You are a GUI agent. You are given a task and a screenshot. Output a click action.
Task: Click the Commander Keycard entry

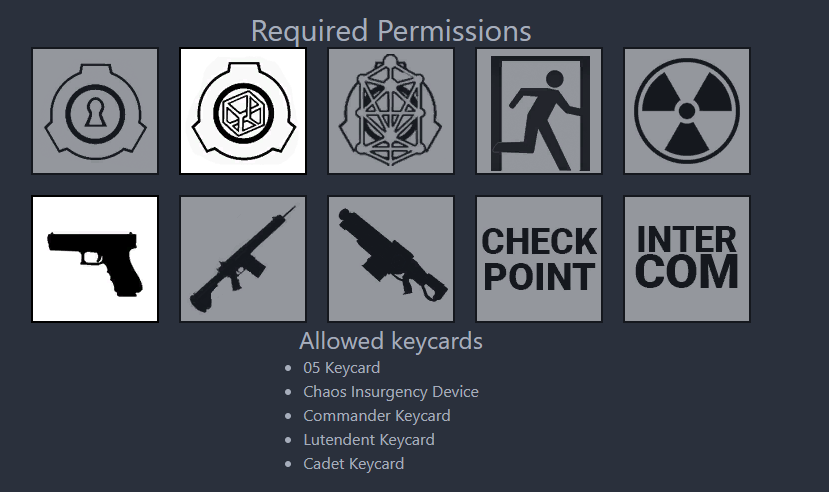pyautogui.click(x=376, y=416)
